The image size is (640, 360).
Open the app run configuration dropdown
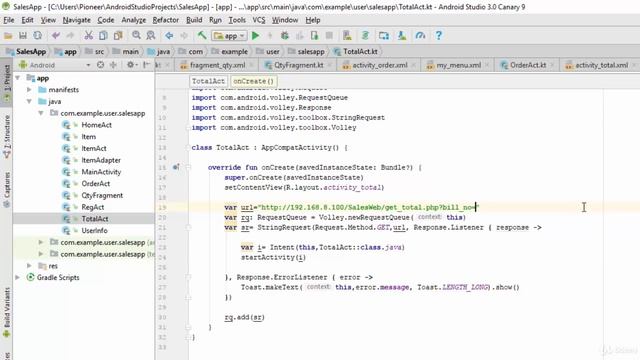[x=229, y=36]
